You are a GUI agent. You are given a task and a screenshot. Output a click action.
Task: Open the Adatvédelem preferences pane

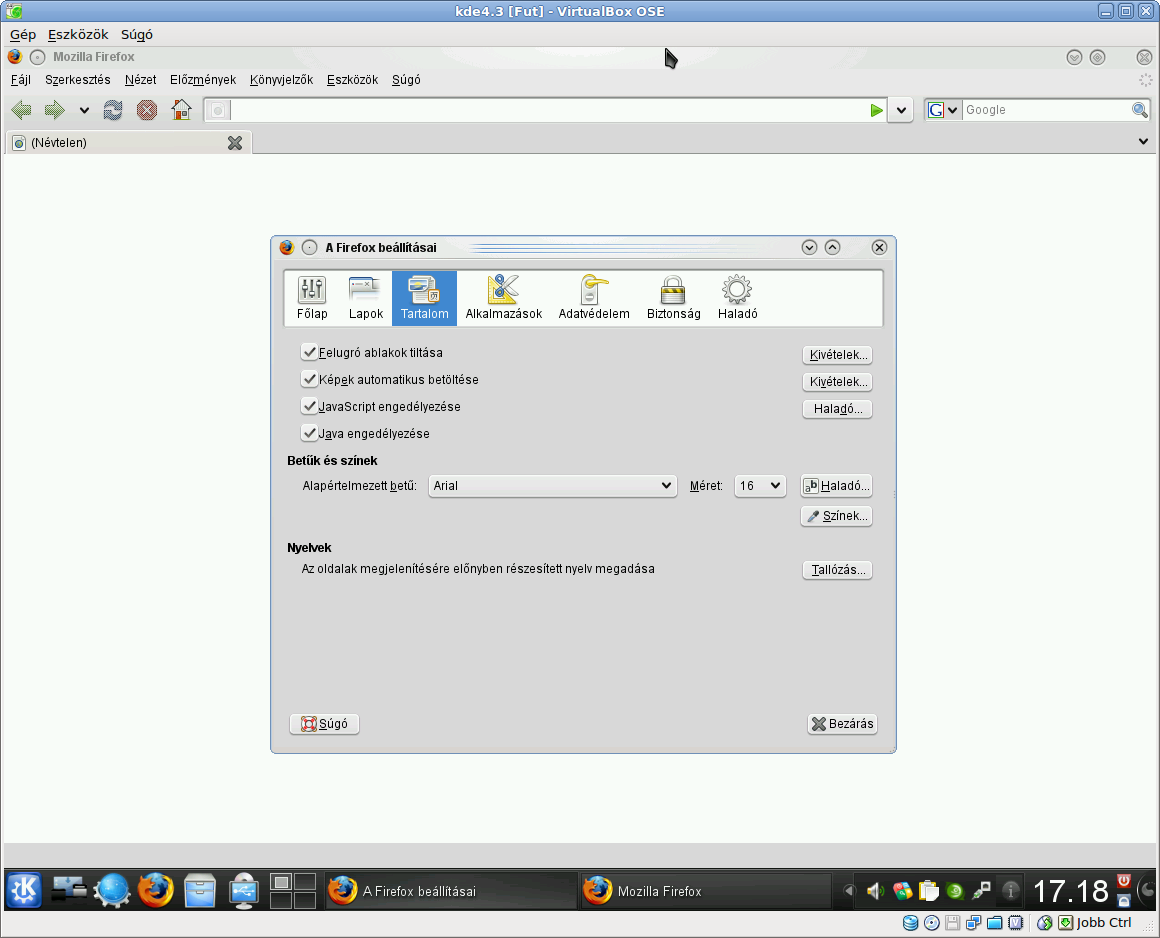593,298
